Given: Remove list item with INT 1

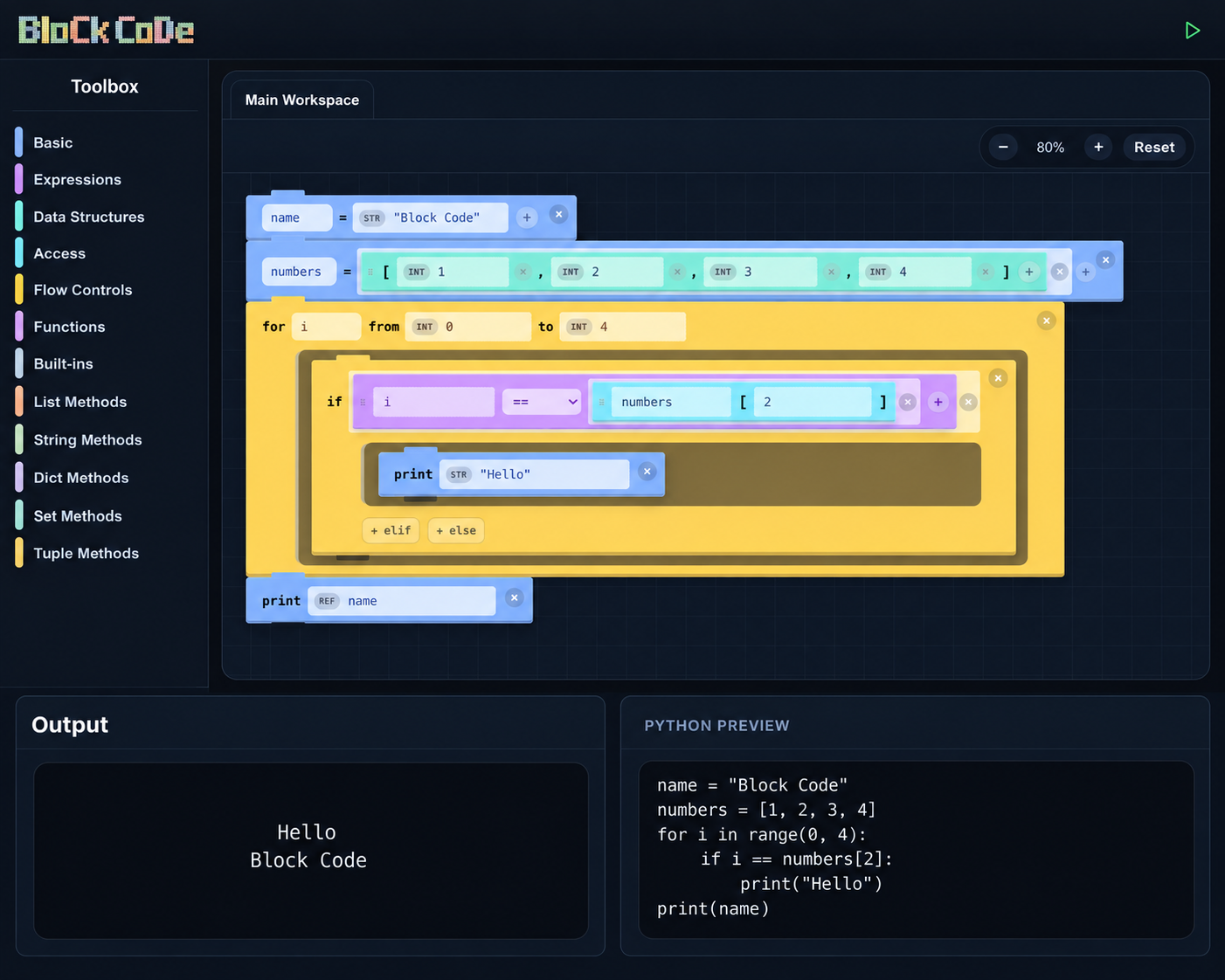Looking at the screenshot, I should [523, 272].
